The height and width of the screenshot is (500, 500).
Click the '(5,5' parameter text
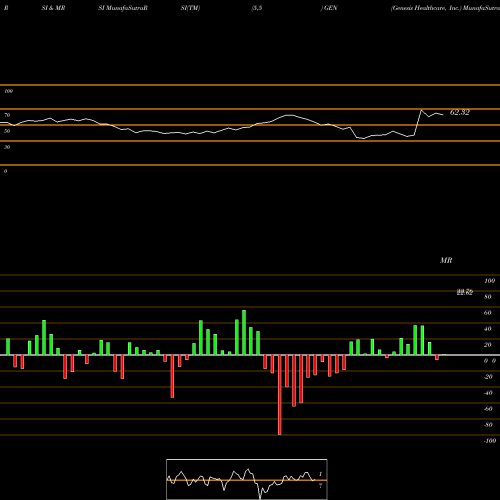(257, 8)
